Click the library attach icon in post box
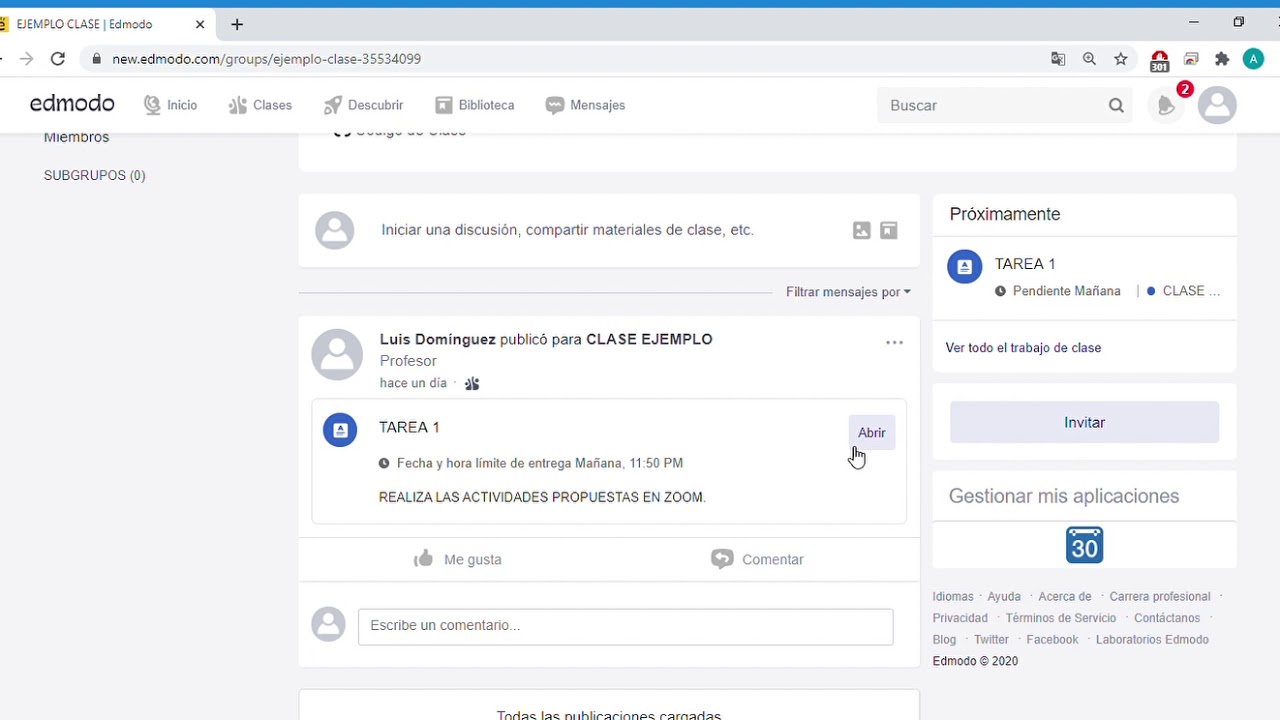 888,230
